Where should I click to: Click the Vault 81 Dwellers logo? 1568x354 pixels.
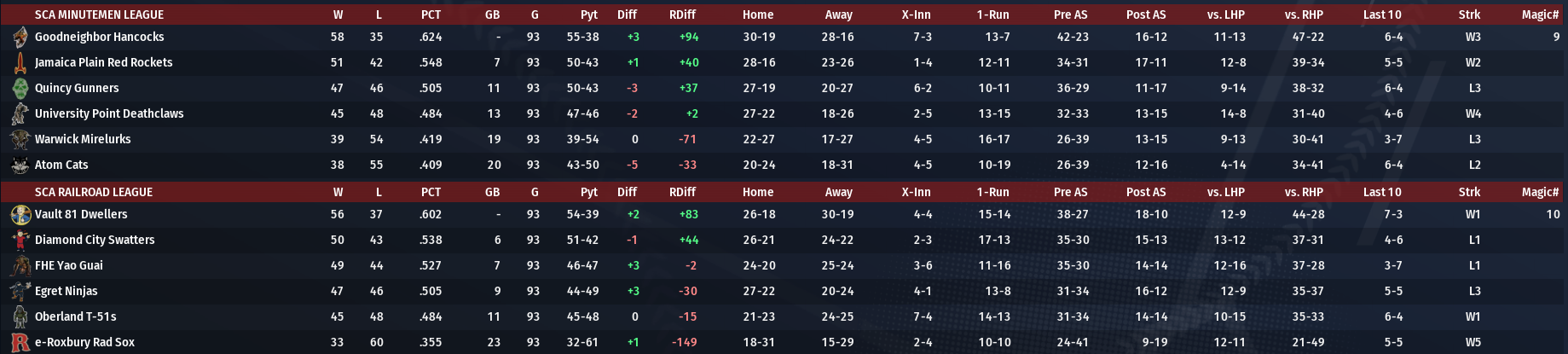tap(20, 215)
